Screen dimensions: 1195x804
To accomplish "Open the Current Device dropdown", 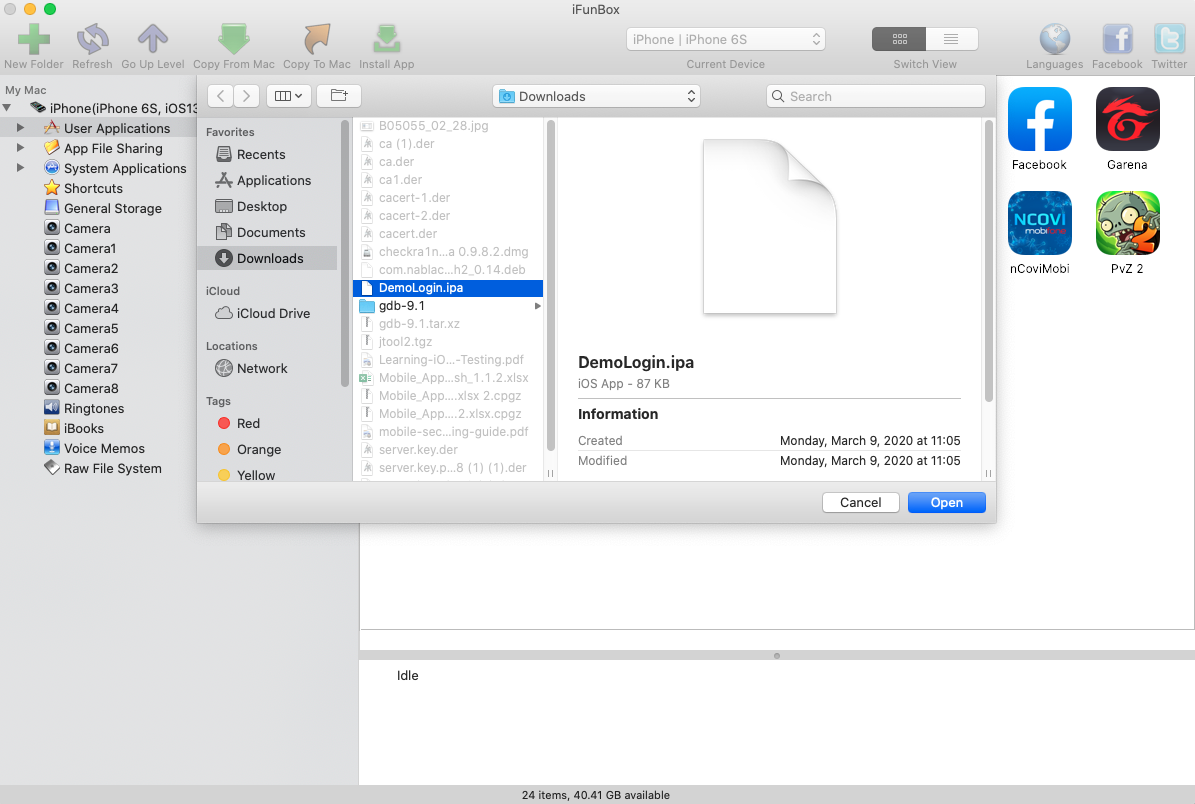I will [x=726, y=39].
